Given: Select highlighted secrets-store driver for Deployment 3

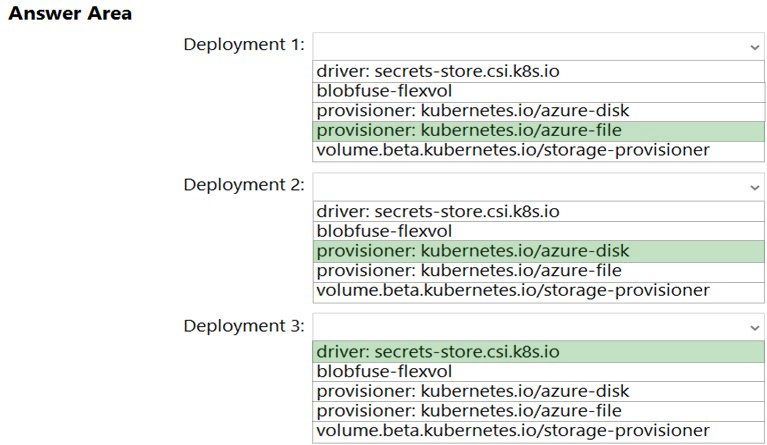Looking at the screenshot, I should tap(438, 352).
